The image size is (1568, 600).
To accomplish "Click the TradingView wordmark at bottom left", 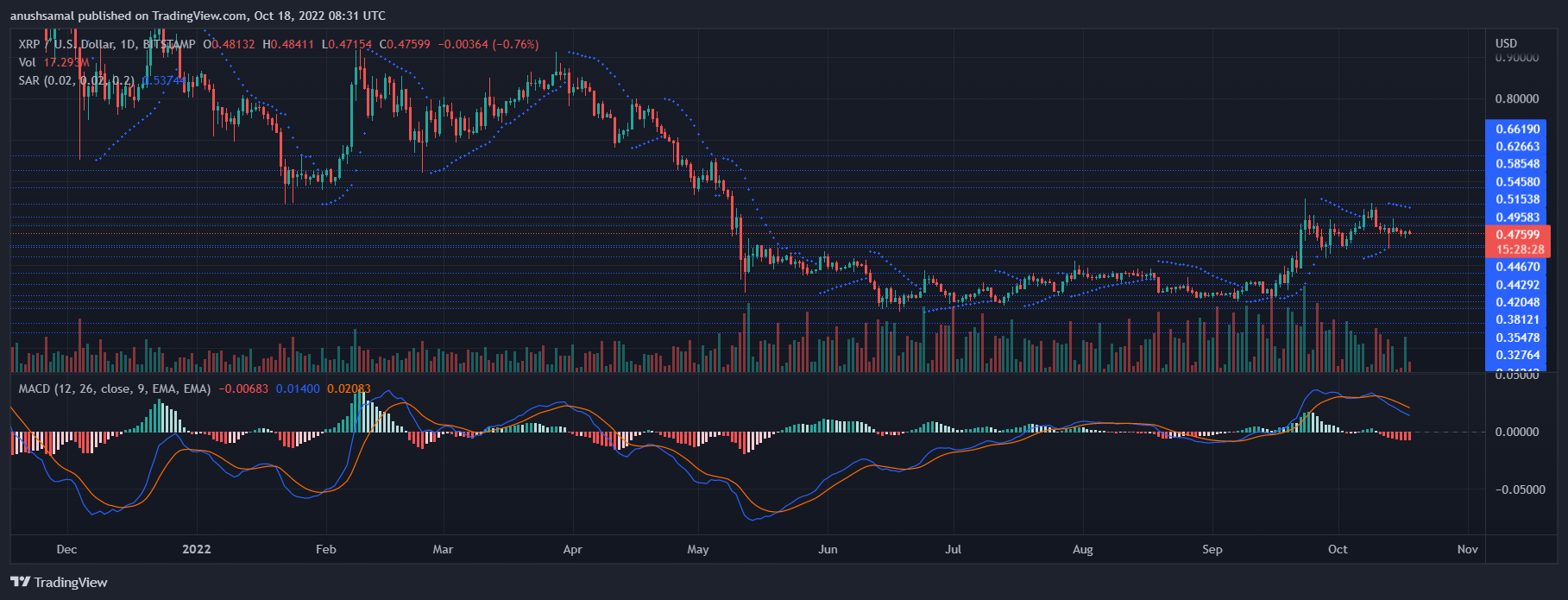I will tap(71, 583).
